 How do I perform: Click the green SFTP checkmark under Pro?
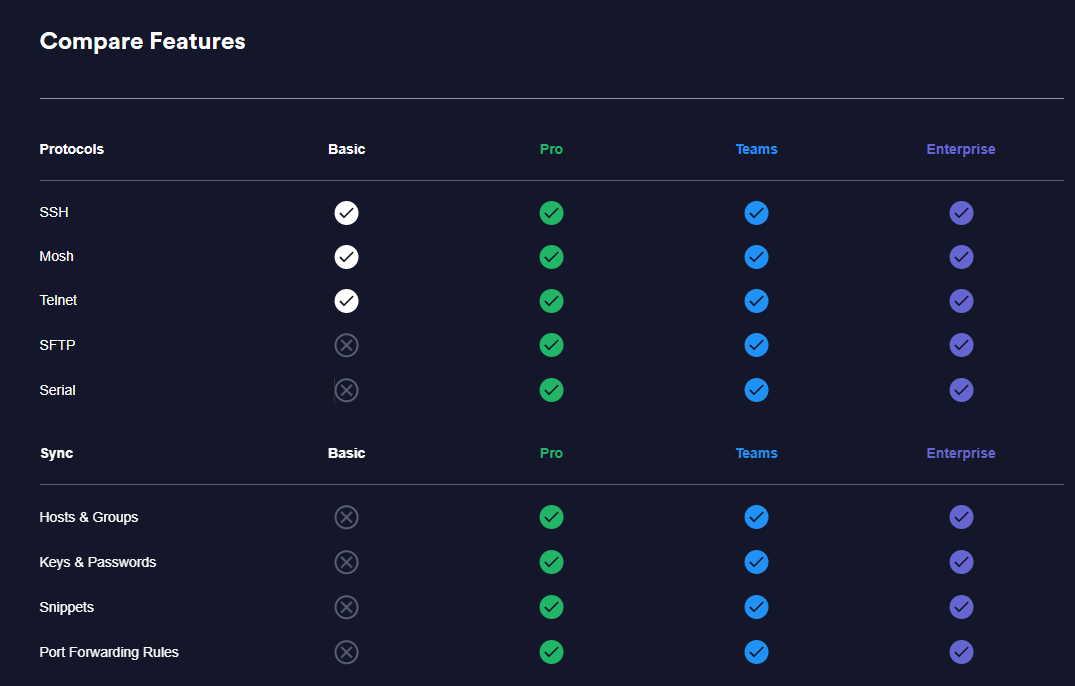[x=551, y=345]
